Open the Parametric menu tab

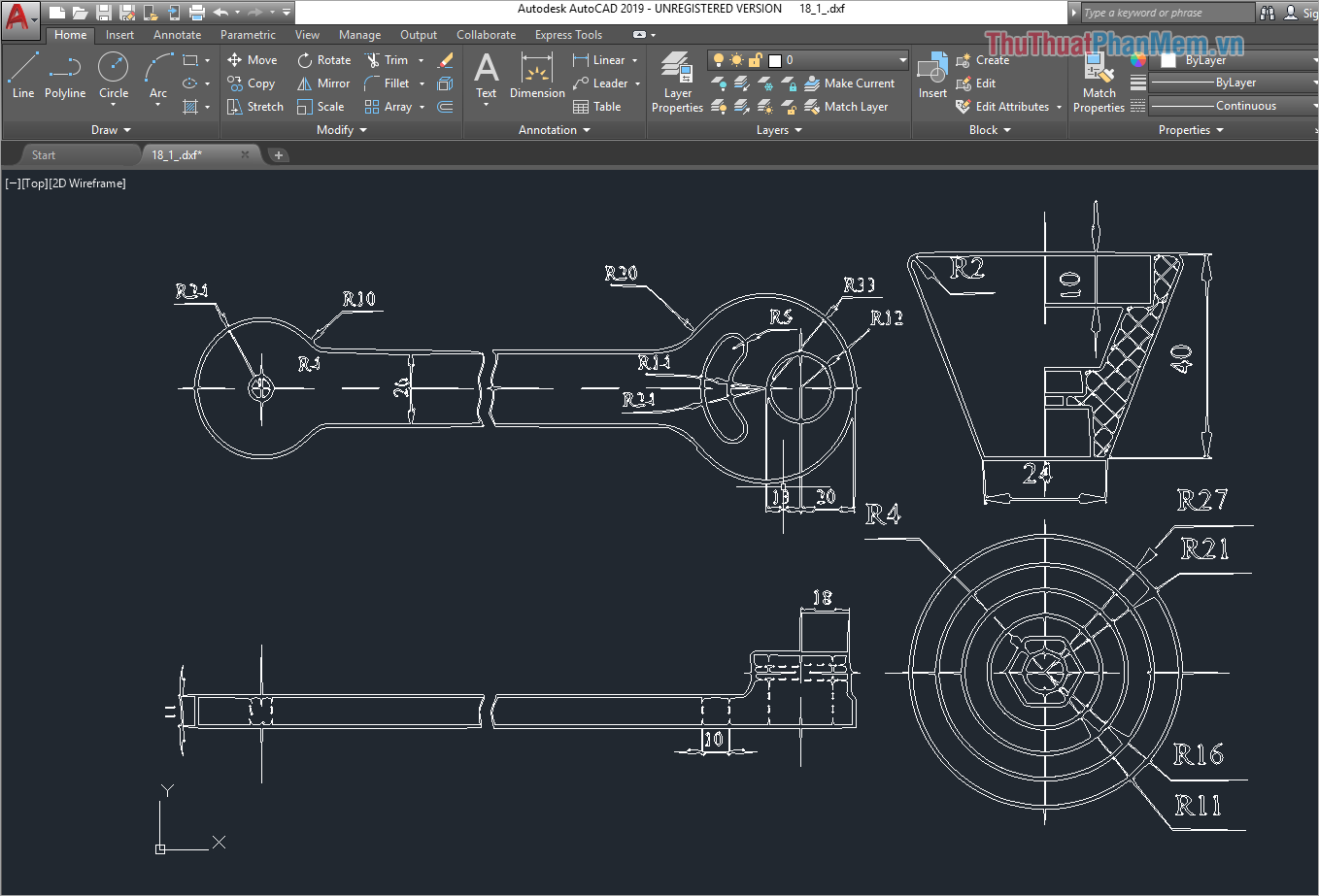click(248, 34)
